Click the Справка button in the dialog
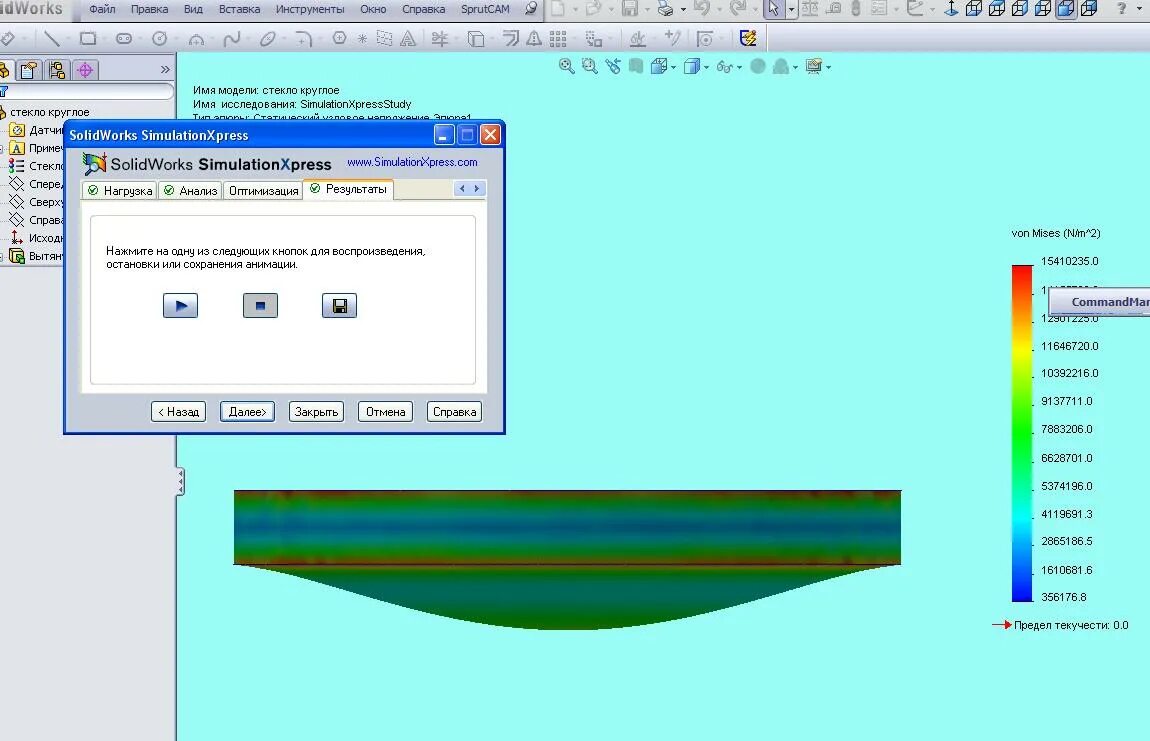Viewport: 1150px width, 741px height. (x=455, y=412)
